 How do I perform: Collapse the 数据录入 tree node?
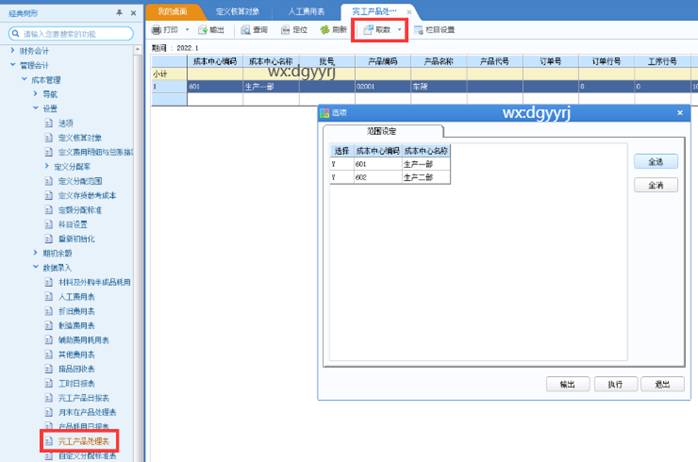[36, 268]
